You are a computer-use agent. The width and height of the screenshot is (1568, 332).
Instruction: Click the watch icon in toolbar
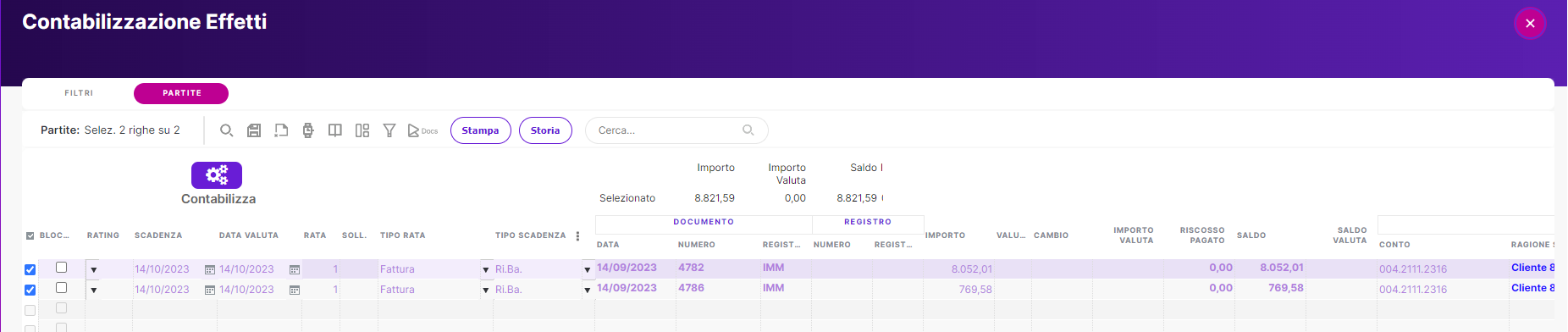(307, 130)
